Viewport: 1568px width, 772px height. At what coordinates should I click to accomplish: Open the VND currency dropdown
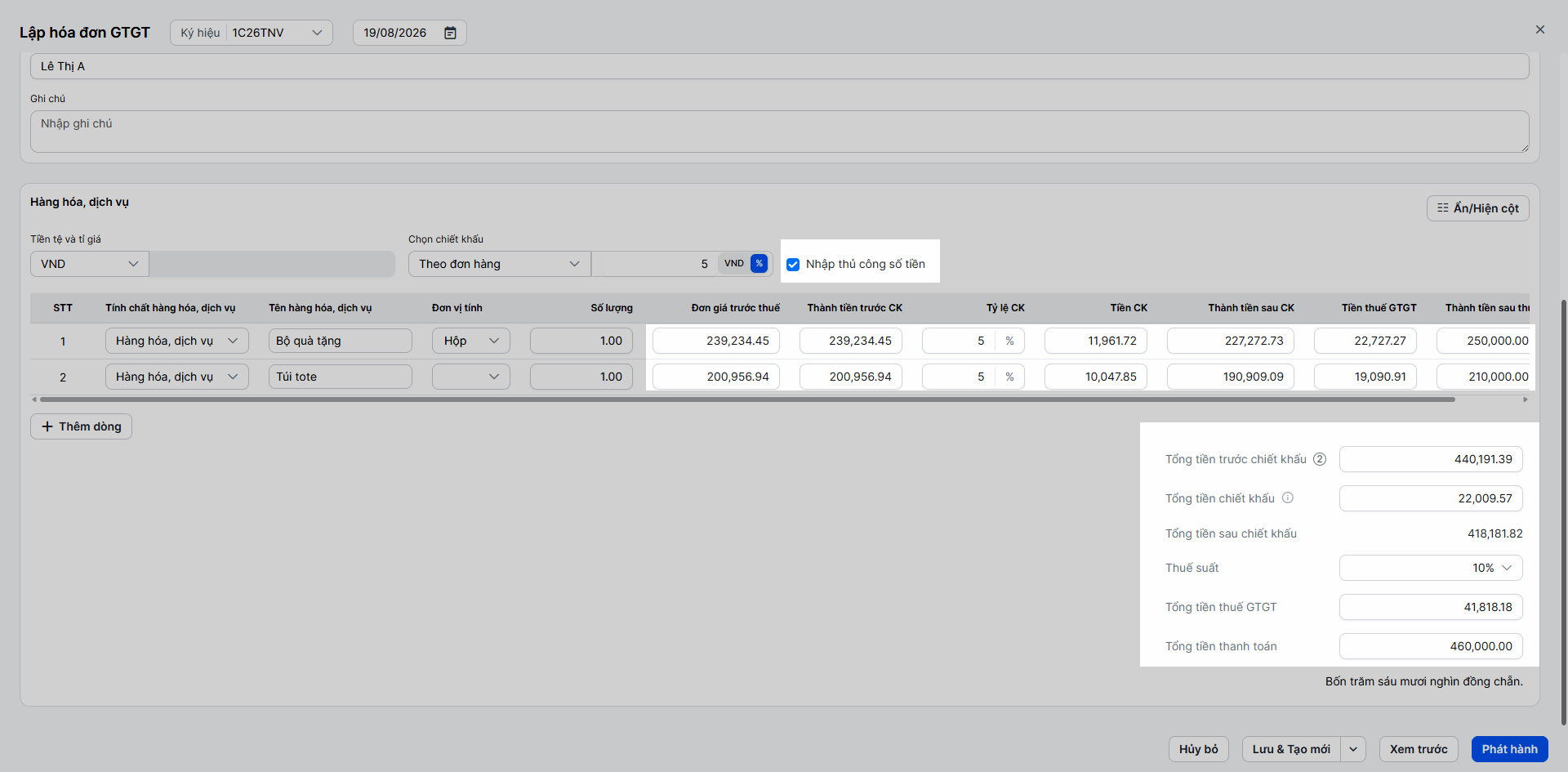(x=90, y=264)
